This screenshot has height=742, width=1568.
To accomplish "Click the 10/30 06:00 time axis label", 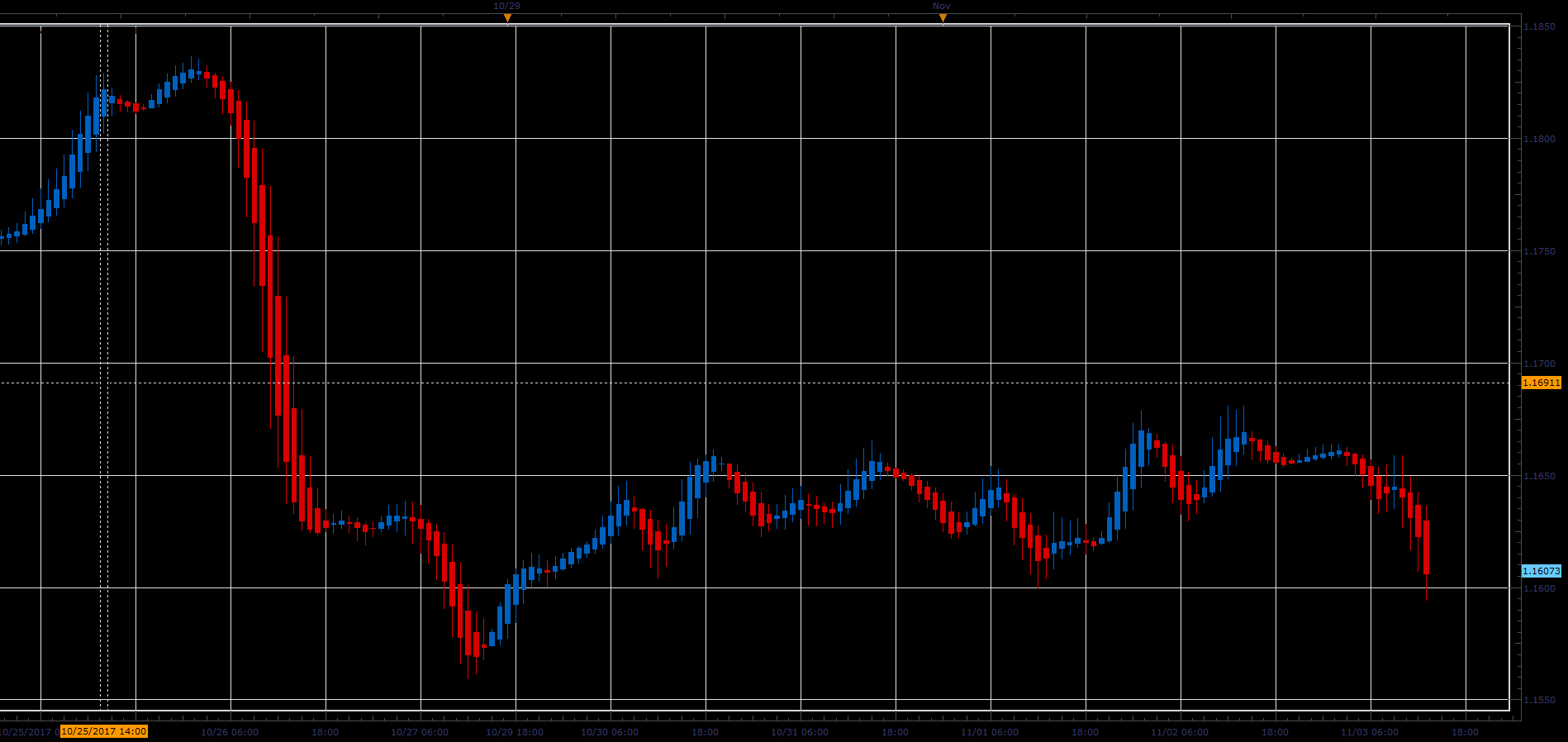I will click(610, 732).
